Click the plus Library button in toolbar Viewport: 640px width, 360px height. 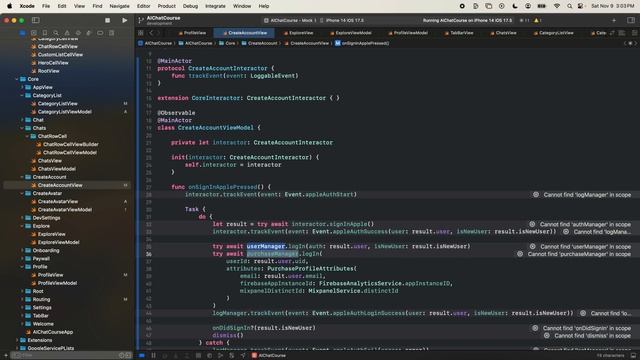[614, 20]
